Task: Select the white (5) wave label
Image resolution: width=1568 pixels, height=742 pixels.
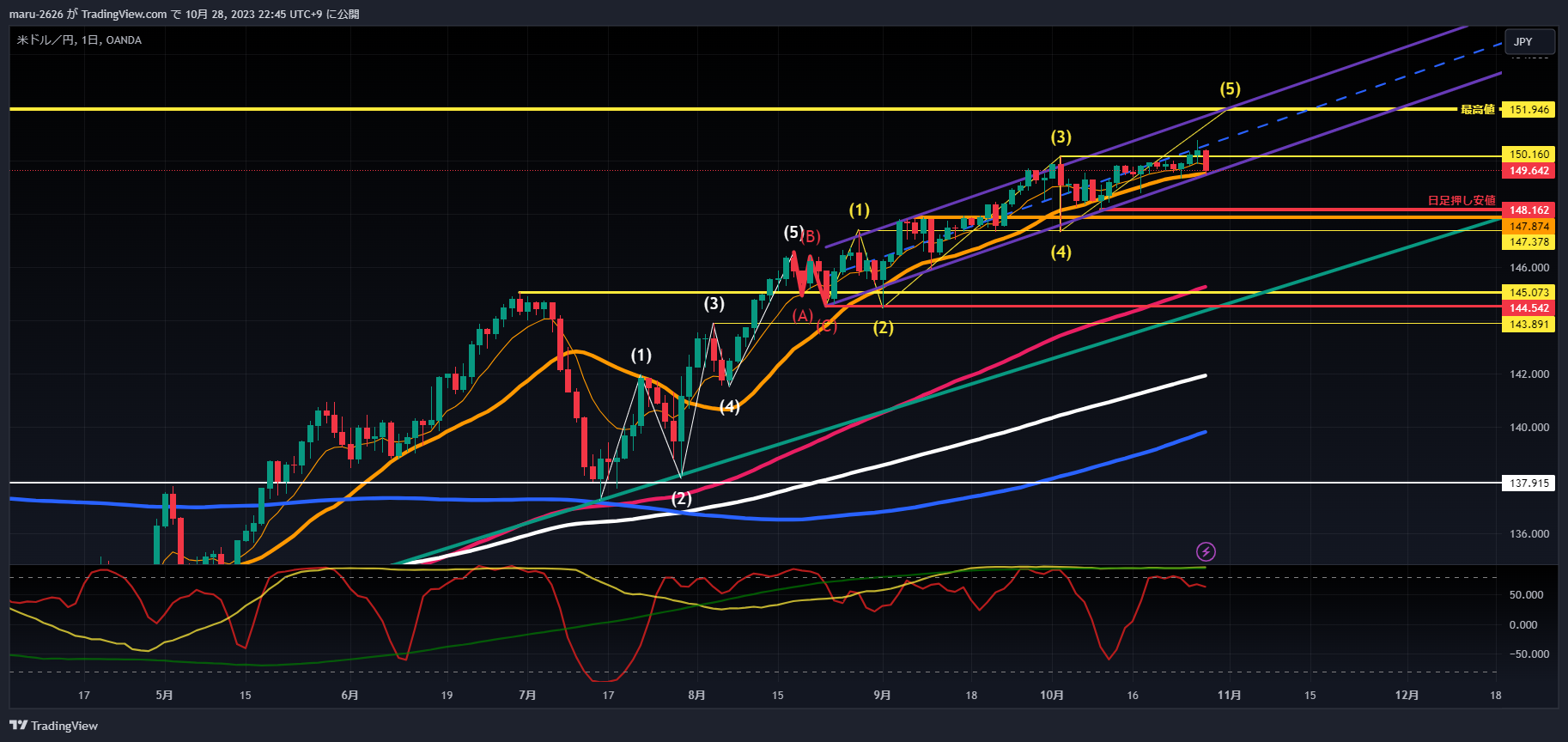Action: 793,232
